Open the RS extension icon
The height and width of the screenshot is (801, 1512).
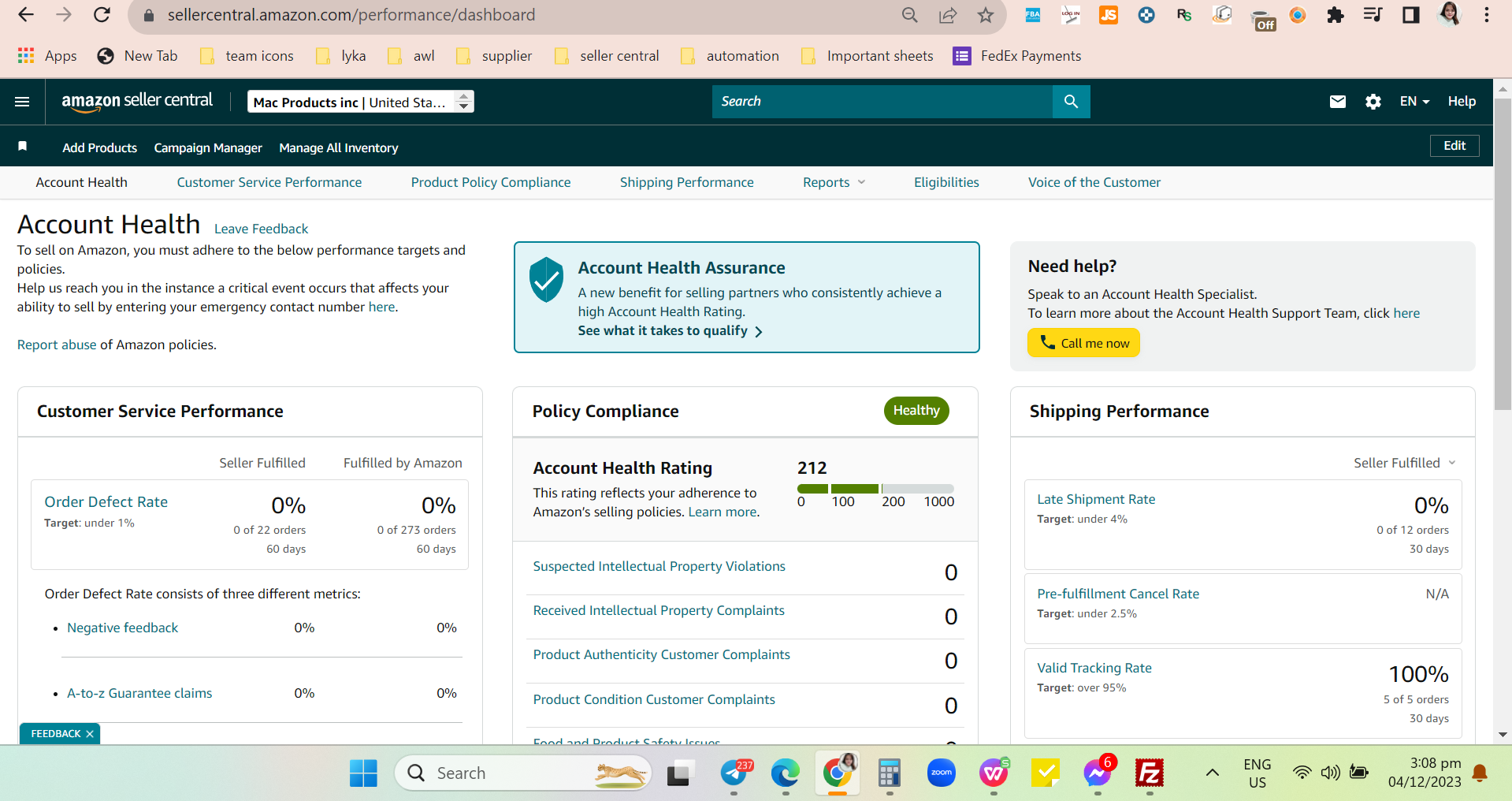tap(1184, 15)
